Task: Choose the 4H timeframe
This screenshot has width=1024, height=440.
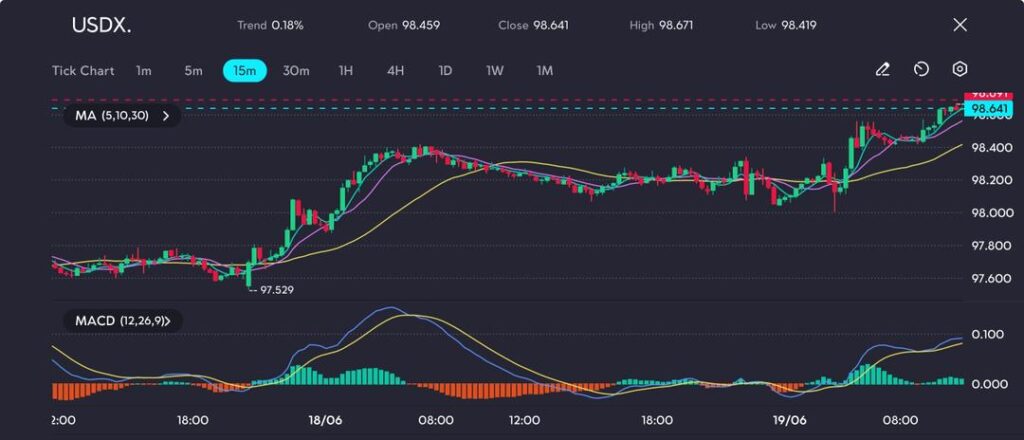Action: tap(395, 71)
